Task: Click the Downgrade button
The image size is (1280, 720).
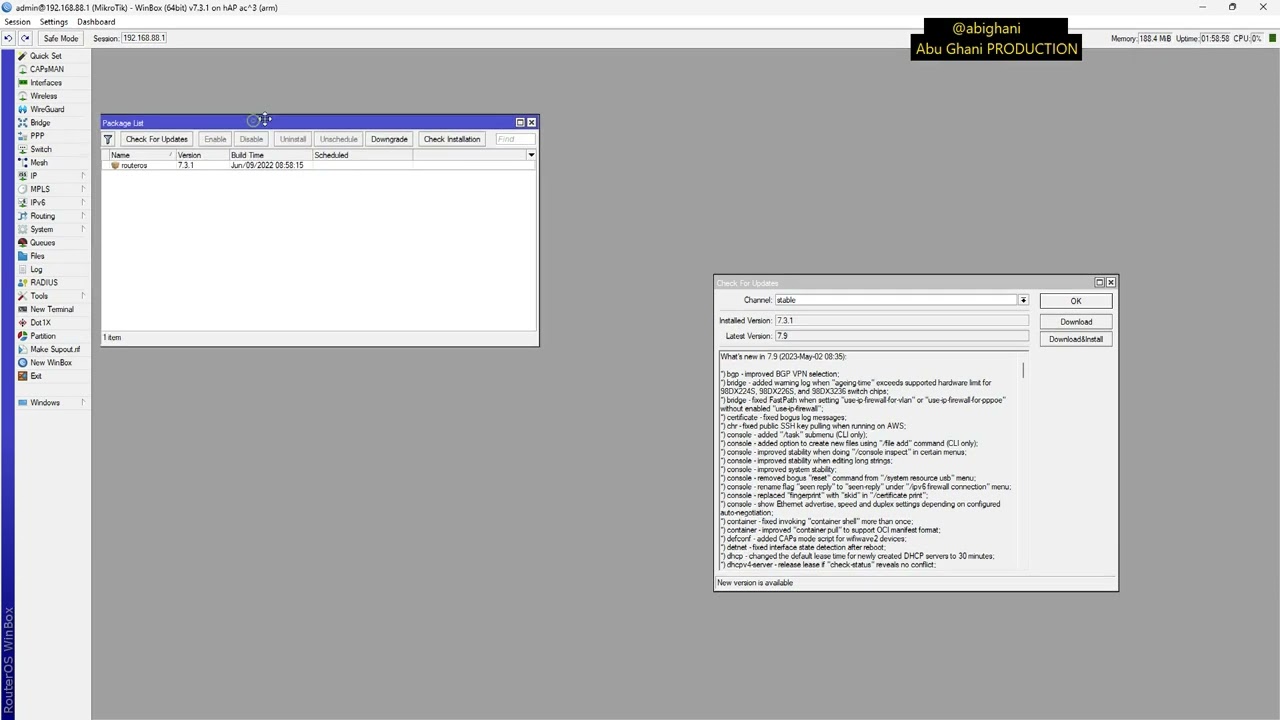Action: point(389,139)
